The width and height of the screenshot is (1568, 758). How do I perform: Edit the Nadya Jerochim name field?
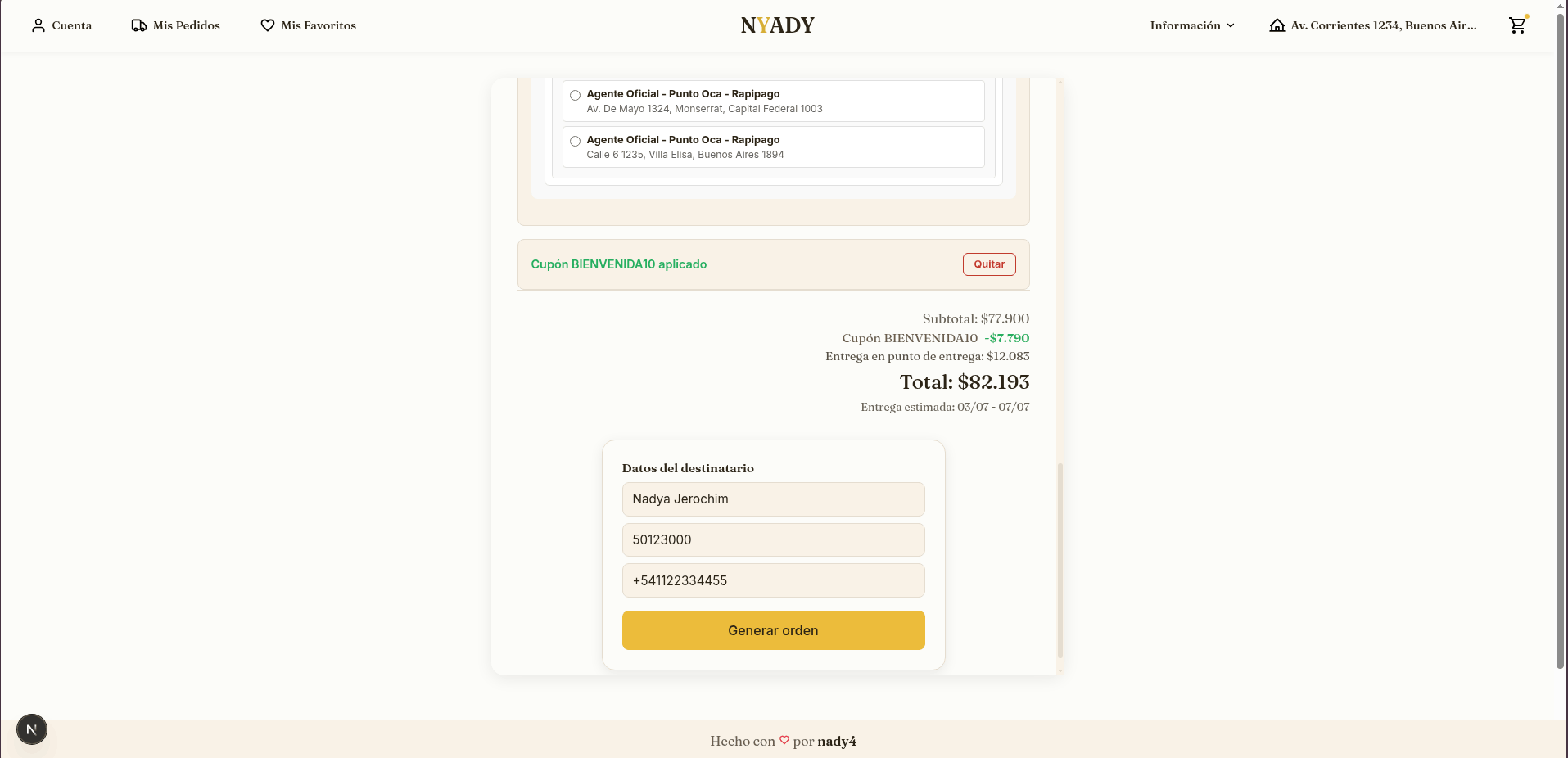click(773, 499)
